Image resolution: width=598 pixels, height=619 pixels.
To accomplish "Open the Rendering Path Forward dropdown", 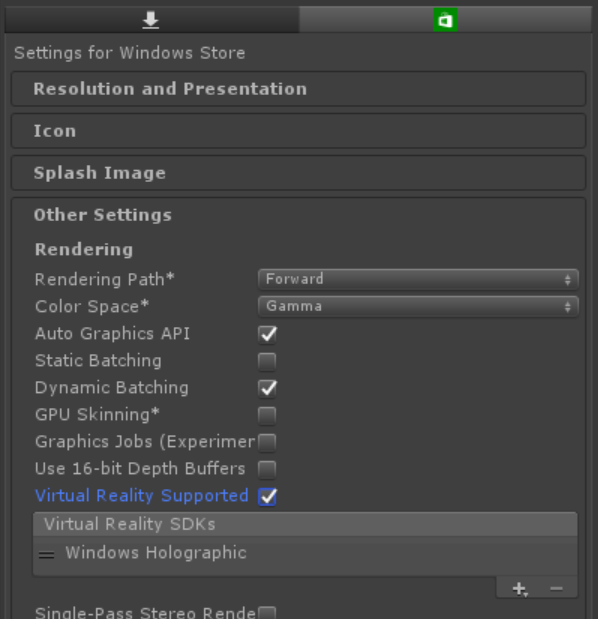I will (x=418, y=279).
